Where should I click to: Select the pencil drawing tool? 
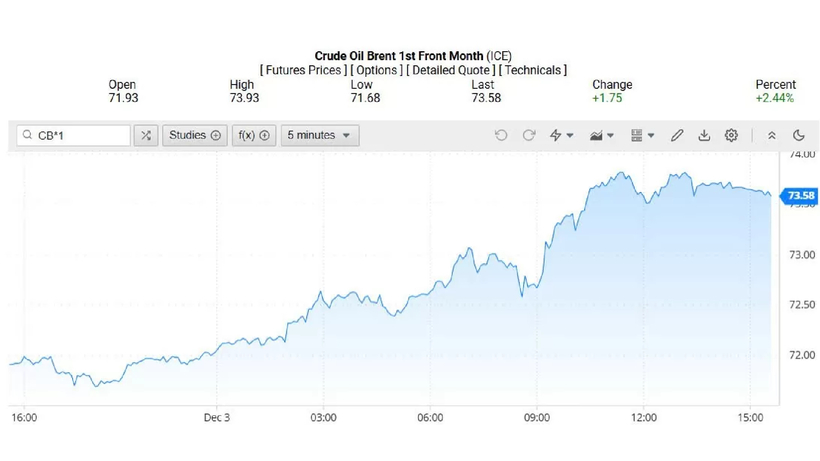pyautogui.click(x=677, y=136)
